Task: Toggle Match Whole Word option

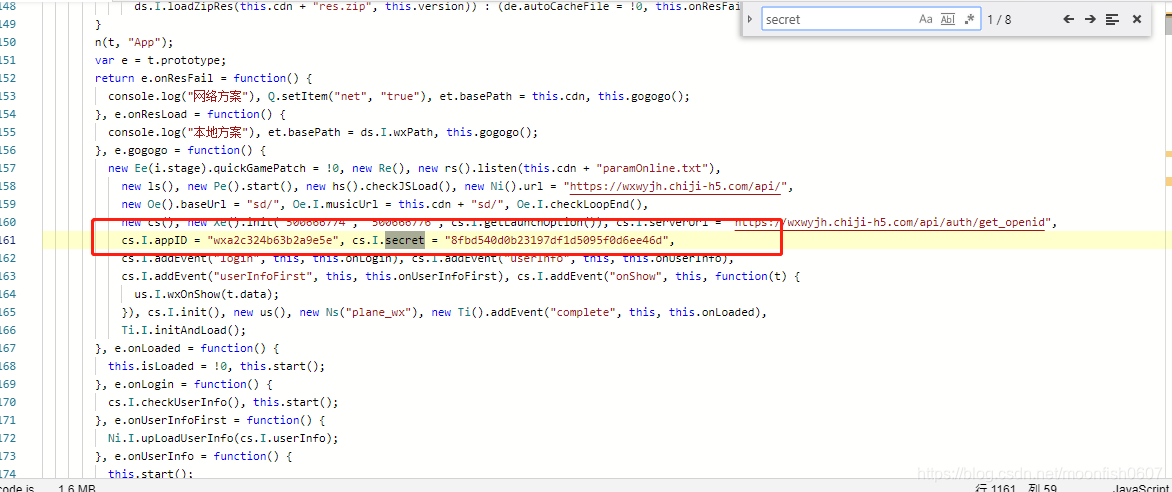Action: pos(948,19)
